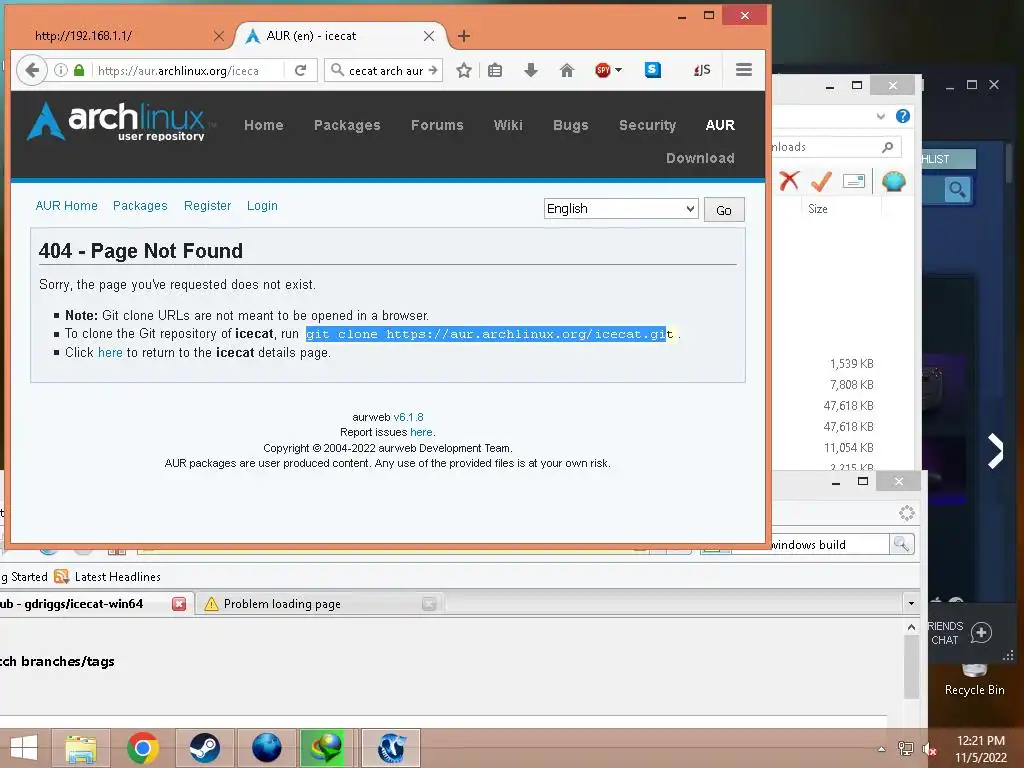Viewport: 1024px width, 768px height.
Task: View site info via the lock icon
Action: (79, 70)
